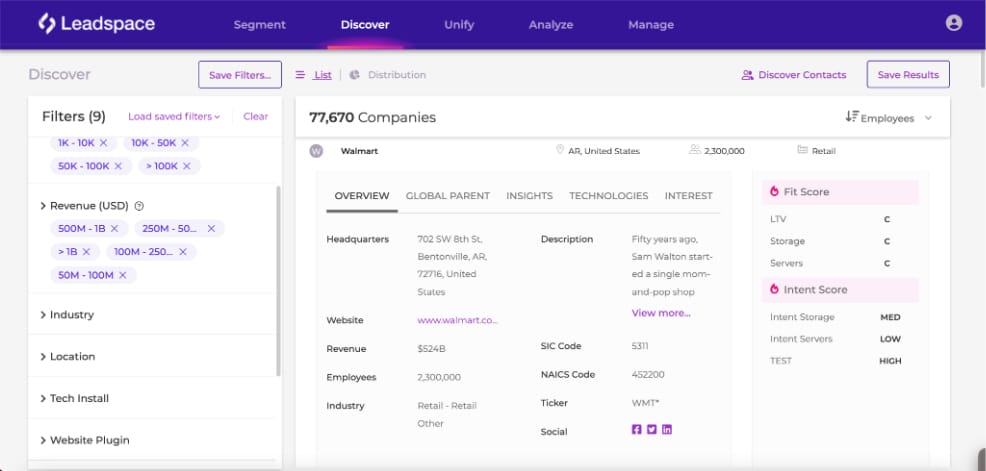Screen dimensions: 986x471
Task: Open the user account profile icon
Action: tap(953, 23)
